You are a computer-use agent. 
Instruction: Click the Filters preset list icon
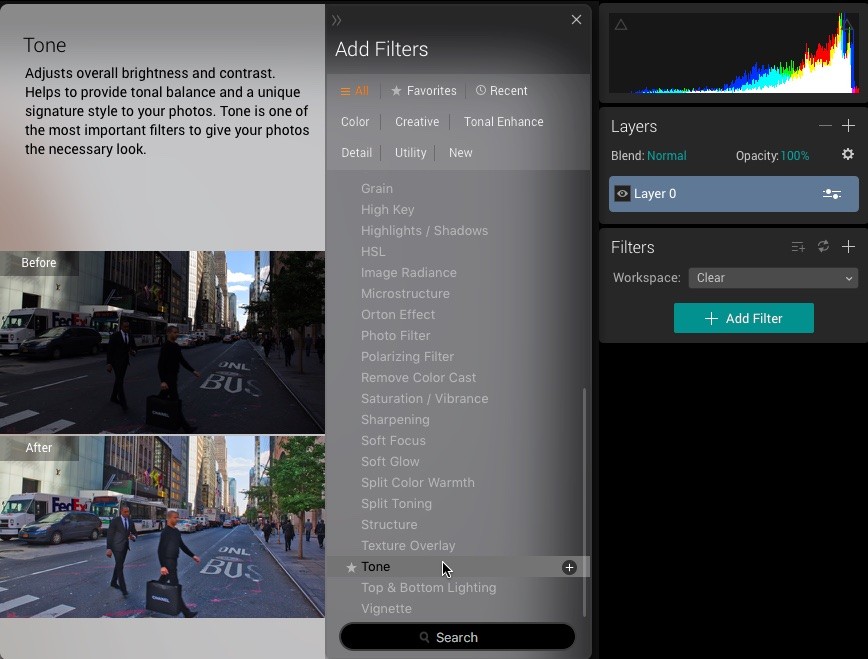click(x=798, y=247)
